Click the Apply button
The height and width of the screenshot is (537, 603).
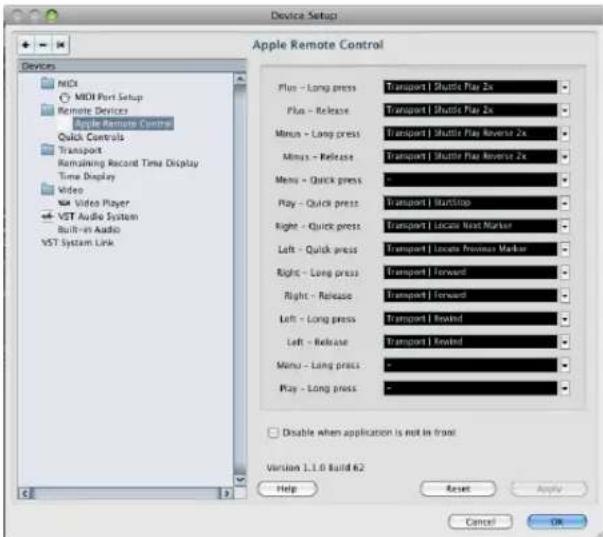(x=549, y=489)
